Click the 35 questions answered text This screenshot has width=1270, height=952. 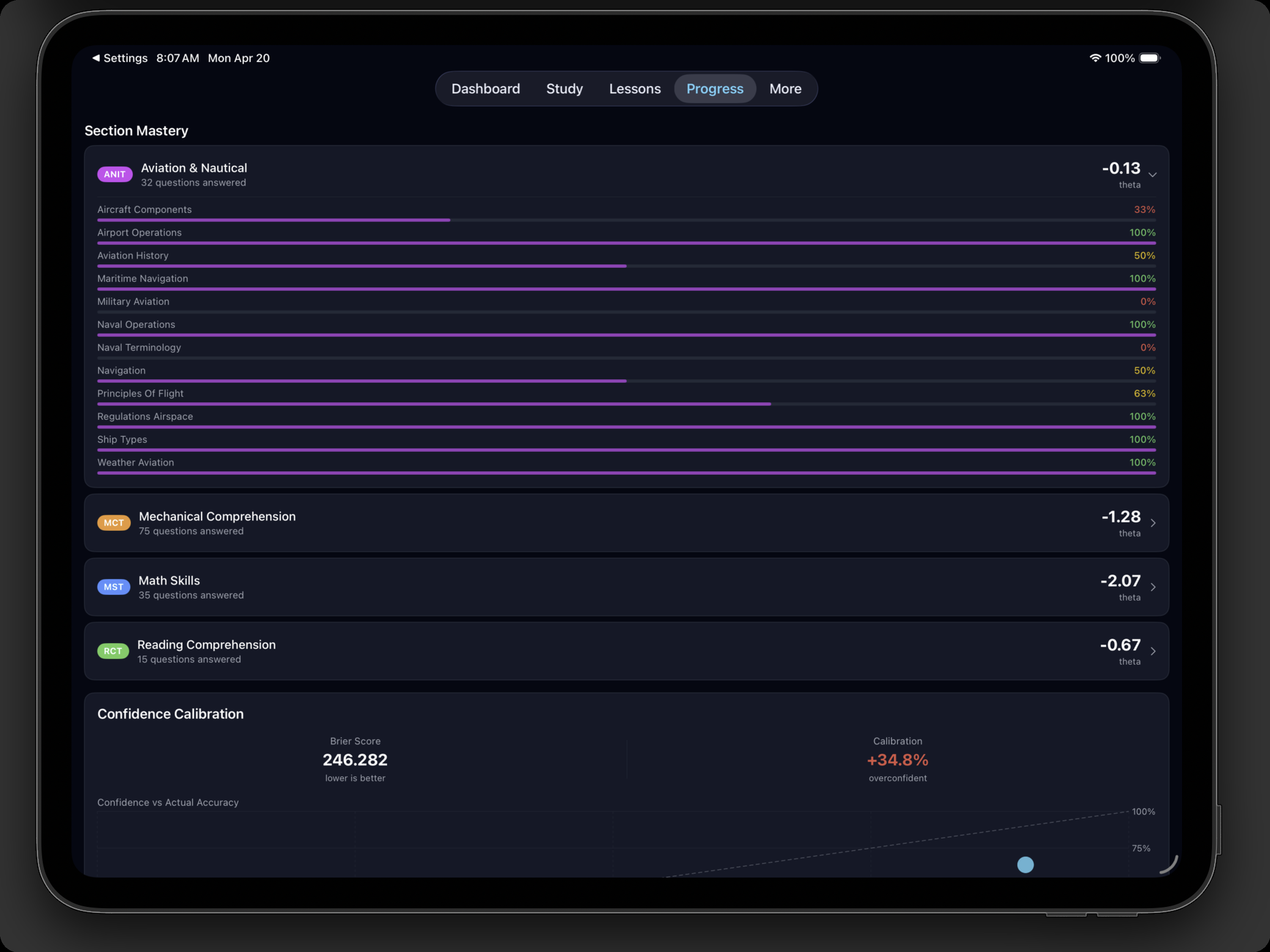point(191,595)
